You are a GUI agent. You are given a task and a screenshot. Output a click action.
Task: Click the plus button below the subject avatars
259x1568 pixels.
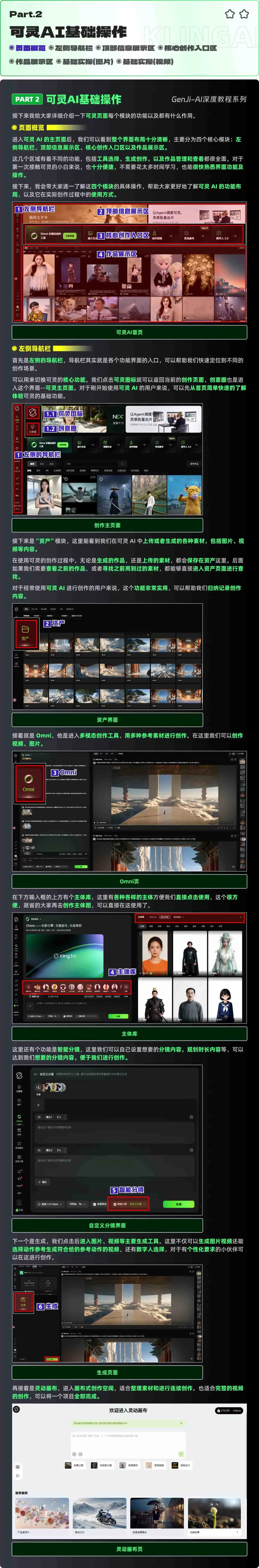pyautogui.click(x=38, y=1105)
